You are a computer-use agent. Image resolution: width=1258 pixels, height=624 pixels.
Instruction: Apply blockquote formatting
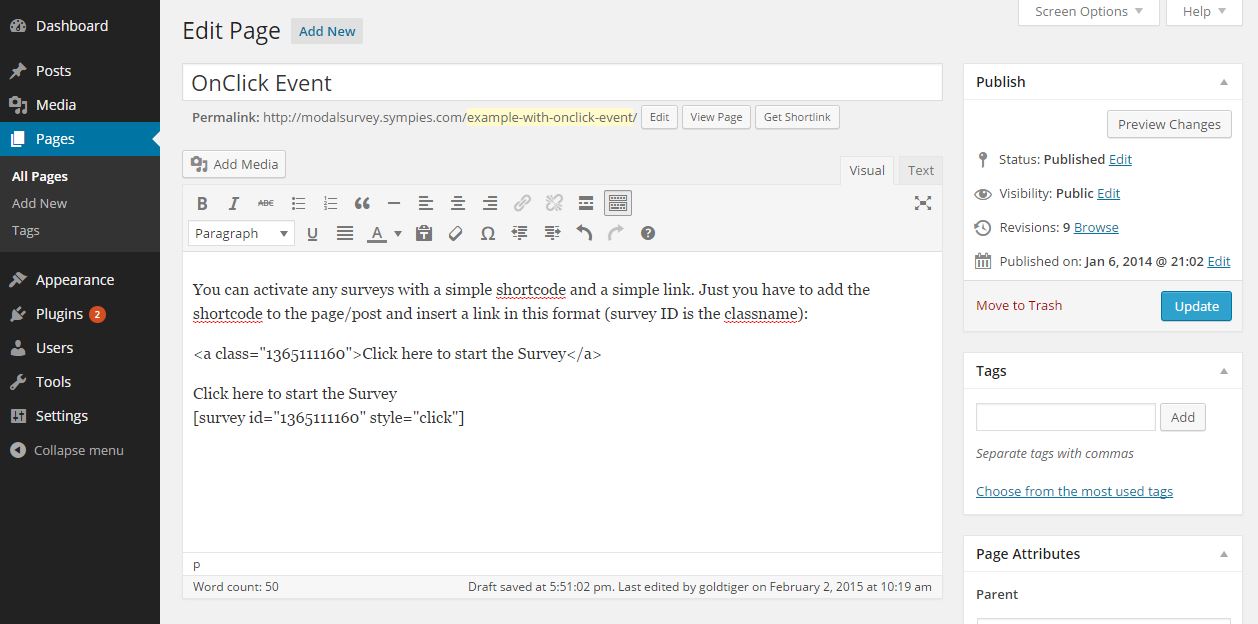click(x=362, y=203)
